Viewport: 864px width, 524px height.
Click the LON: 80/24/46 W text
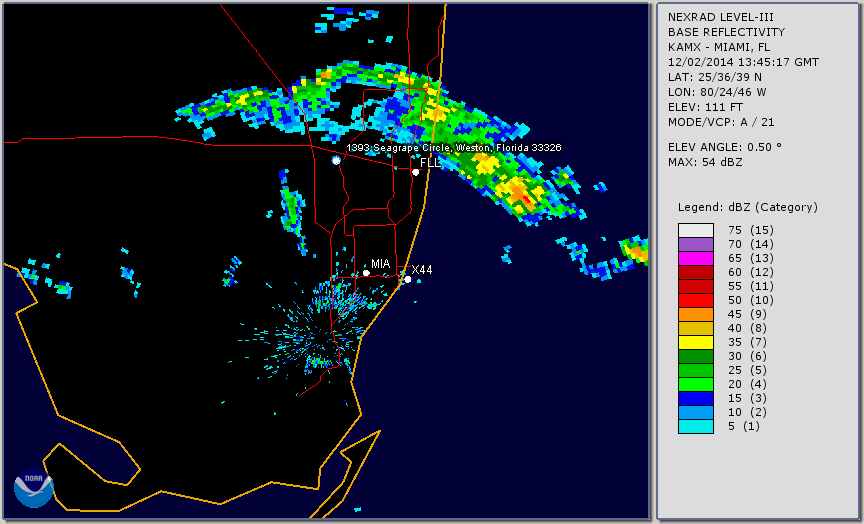tap(717, 92)
